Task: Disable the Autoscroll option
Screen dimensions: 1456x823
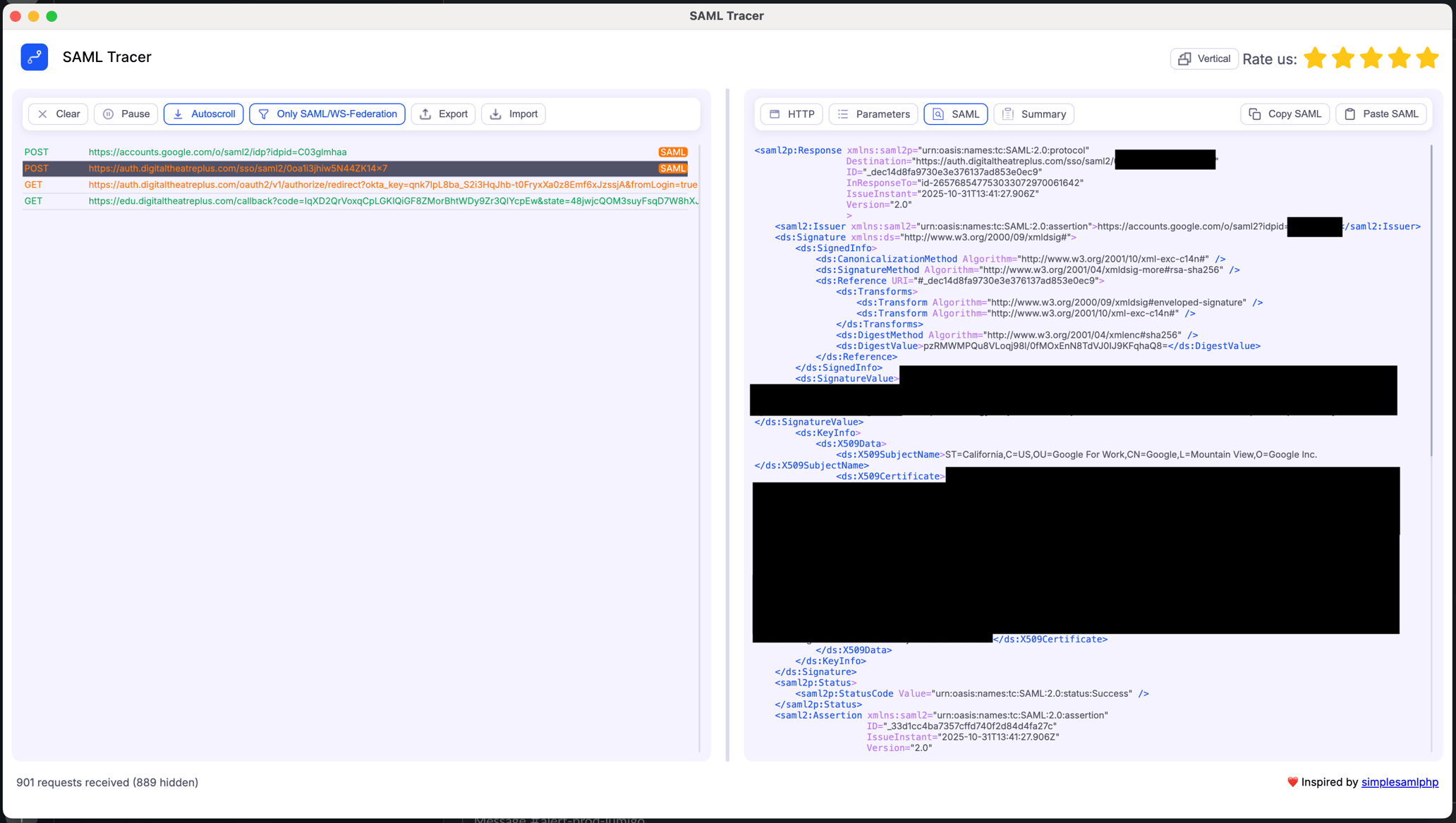Action: click(203, 114)
